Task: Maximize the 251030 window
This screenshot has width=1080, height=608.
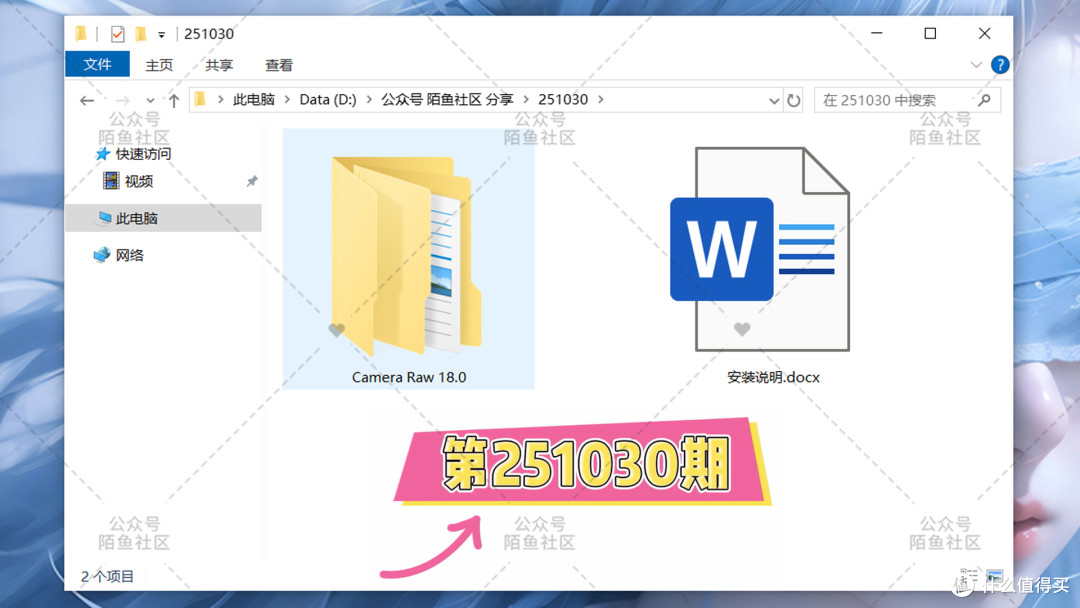Action: click(931, 33)
